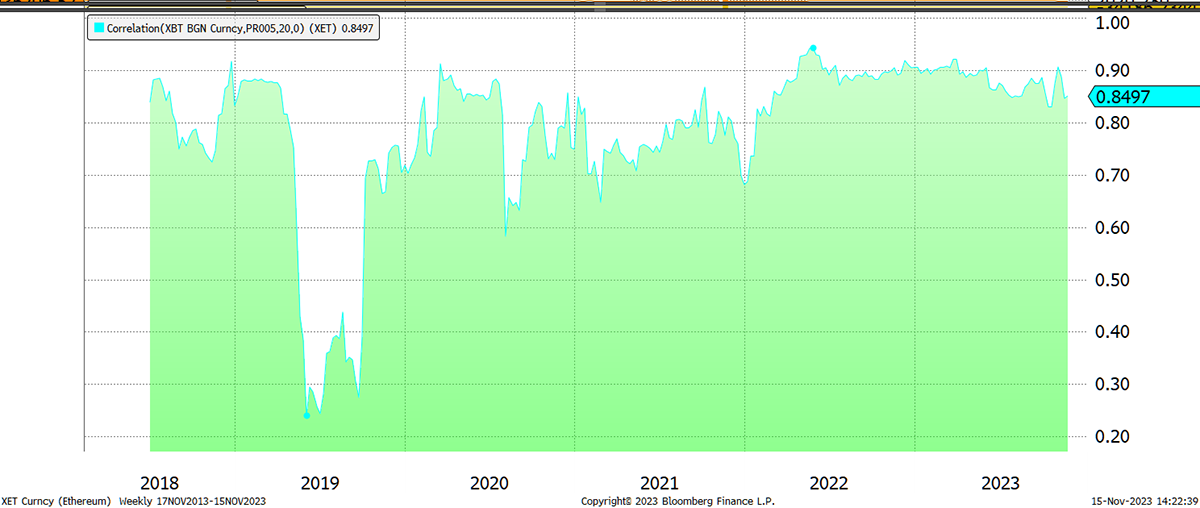Click the 0.80 y-axis label

click(x=1113, y=123)
